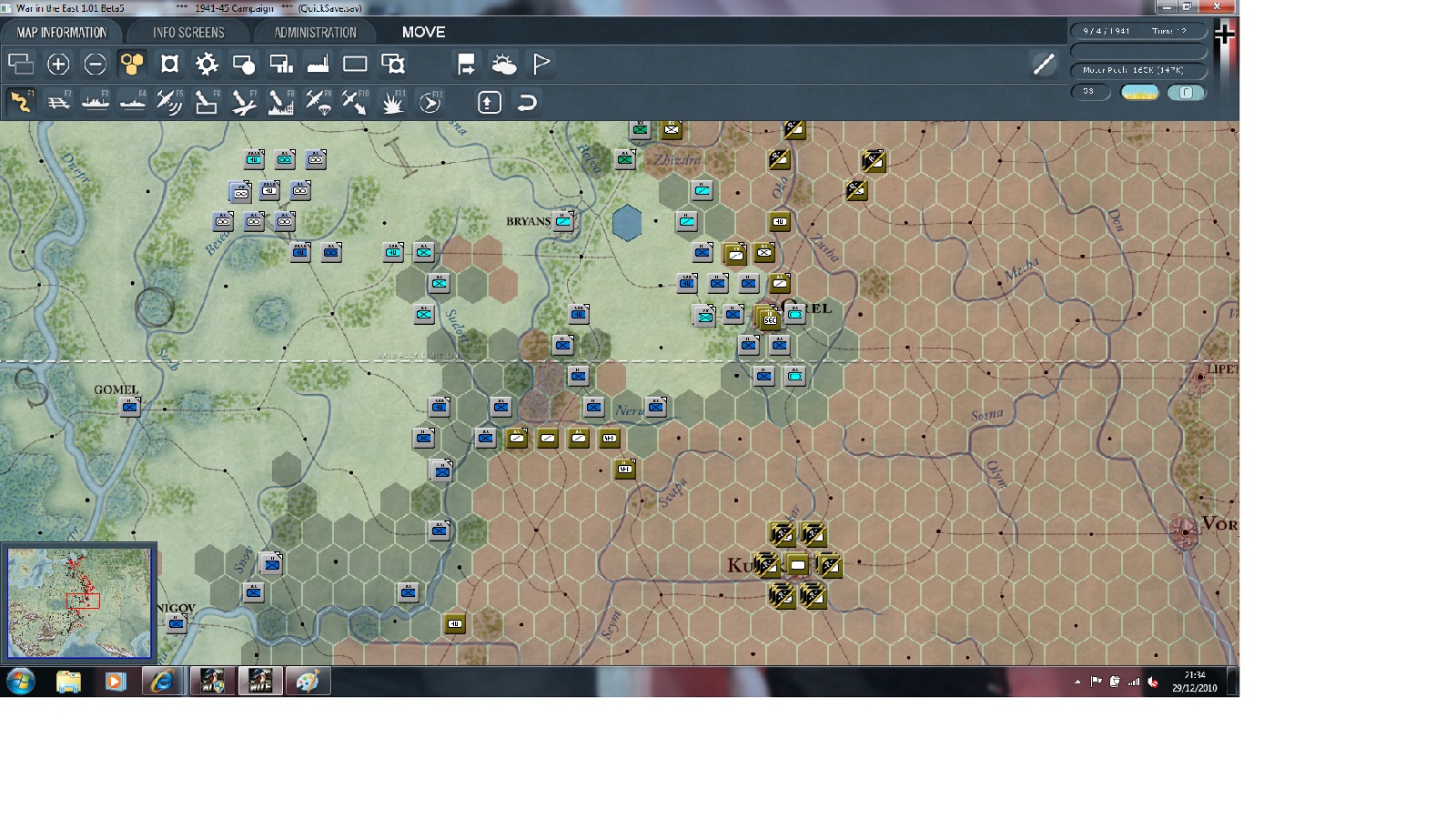Image resolution: width=1456 pixels, height=819 pixels.
Task: Select the F3 naval transport icon
Action: click(96, 102)
